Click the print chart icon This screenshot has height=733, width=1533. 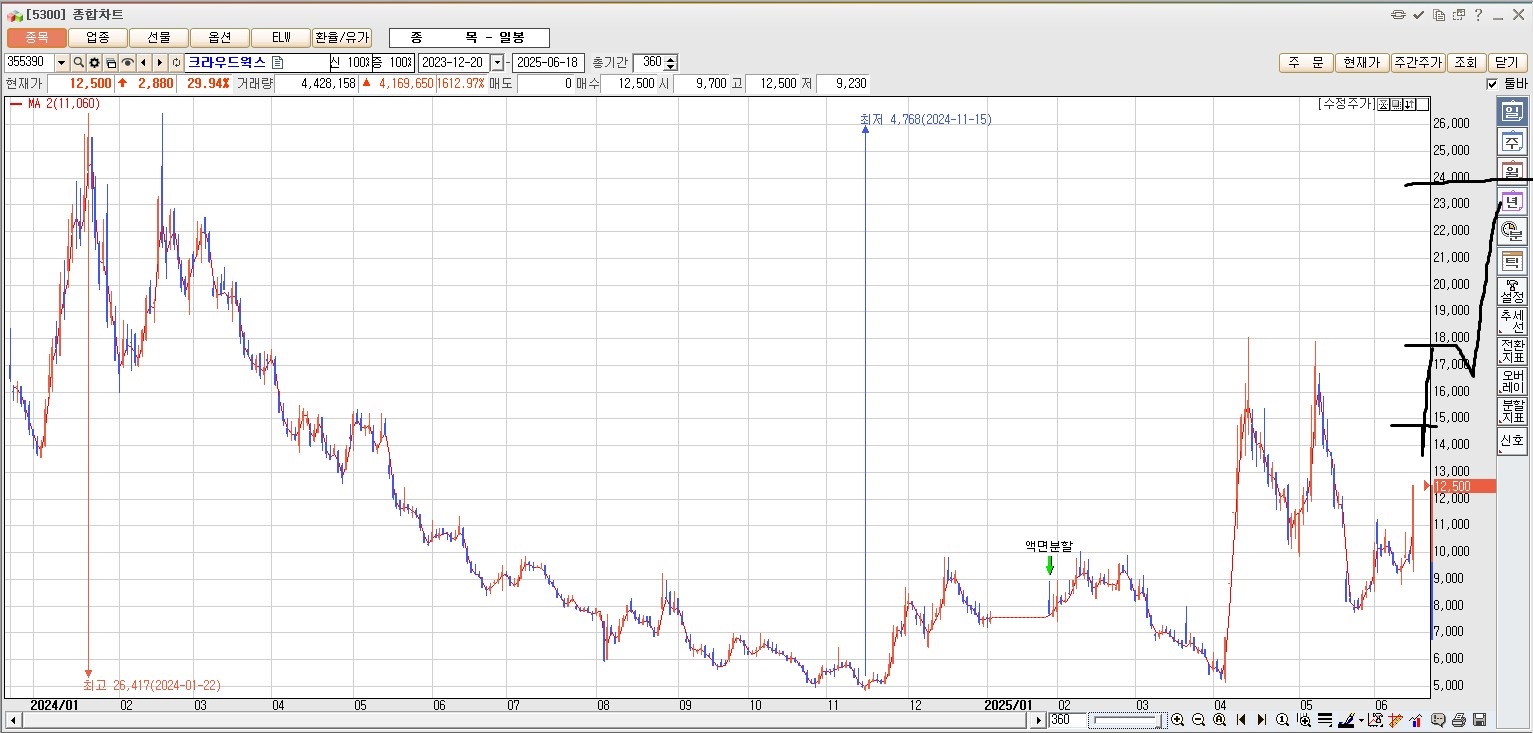tap(1459, 720)
